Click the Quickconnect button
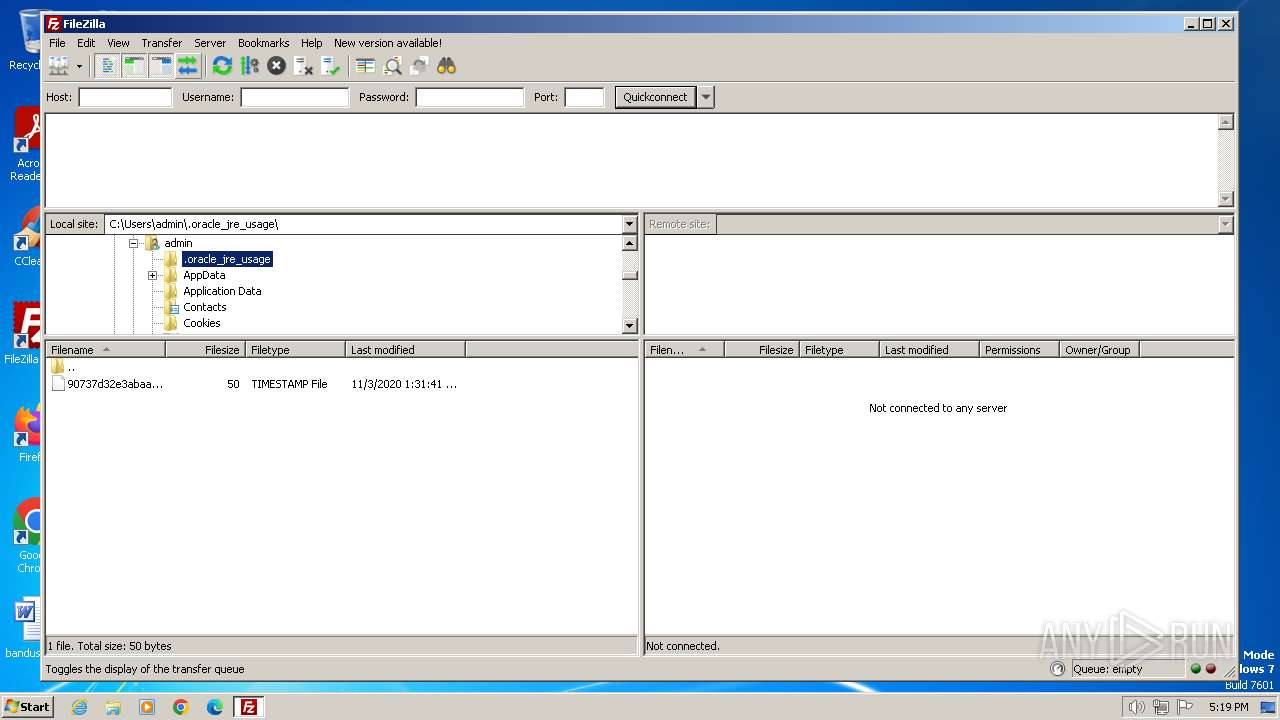 pos(655,97)
